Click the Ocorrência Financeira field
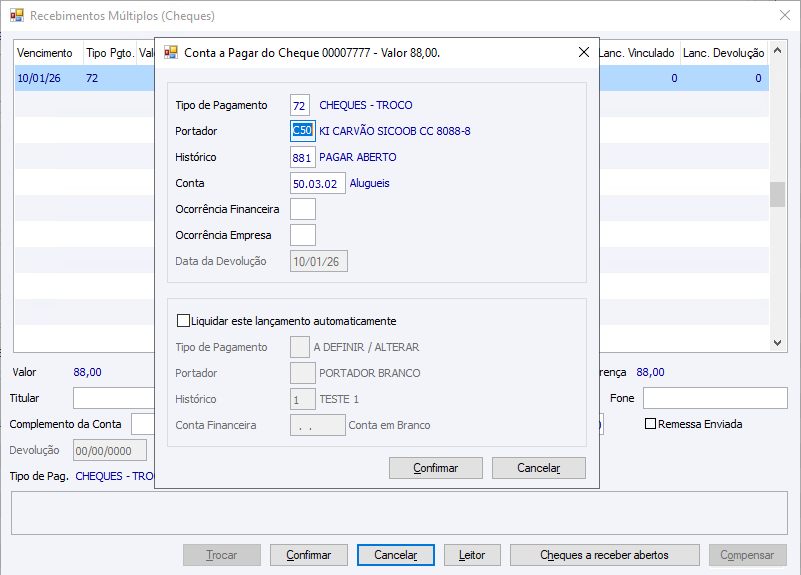The width and height of the screenshot is (801, 575). click(x=303, y=209)
